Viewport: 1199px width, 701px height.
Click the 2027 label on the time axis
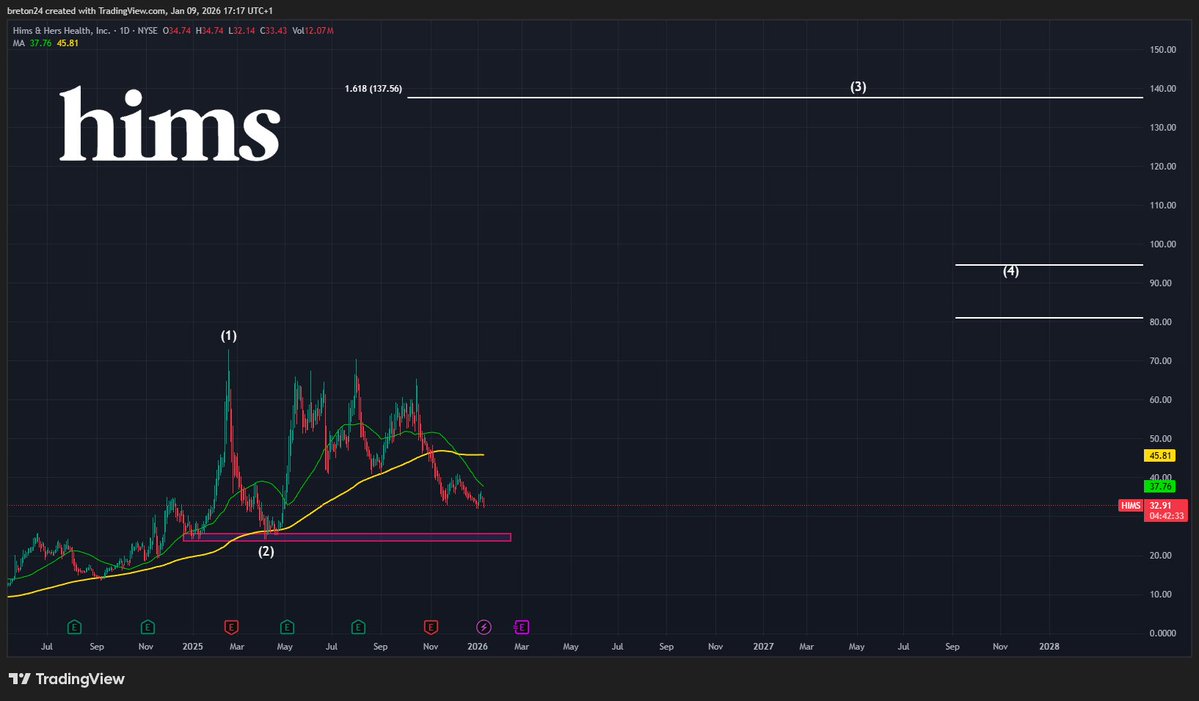click(x=763, y=647)
